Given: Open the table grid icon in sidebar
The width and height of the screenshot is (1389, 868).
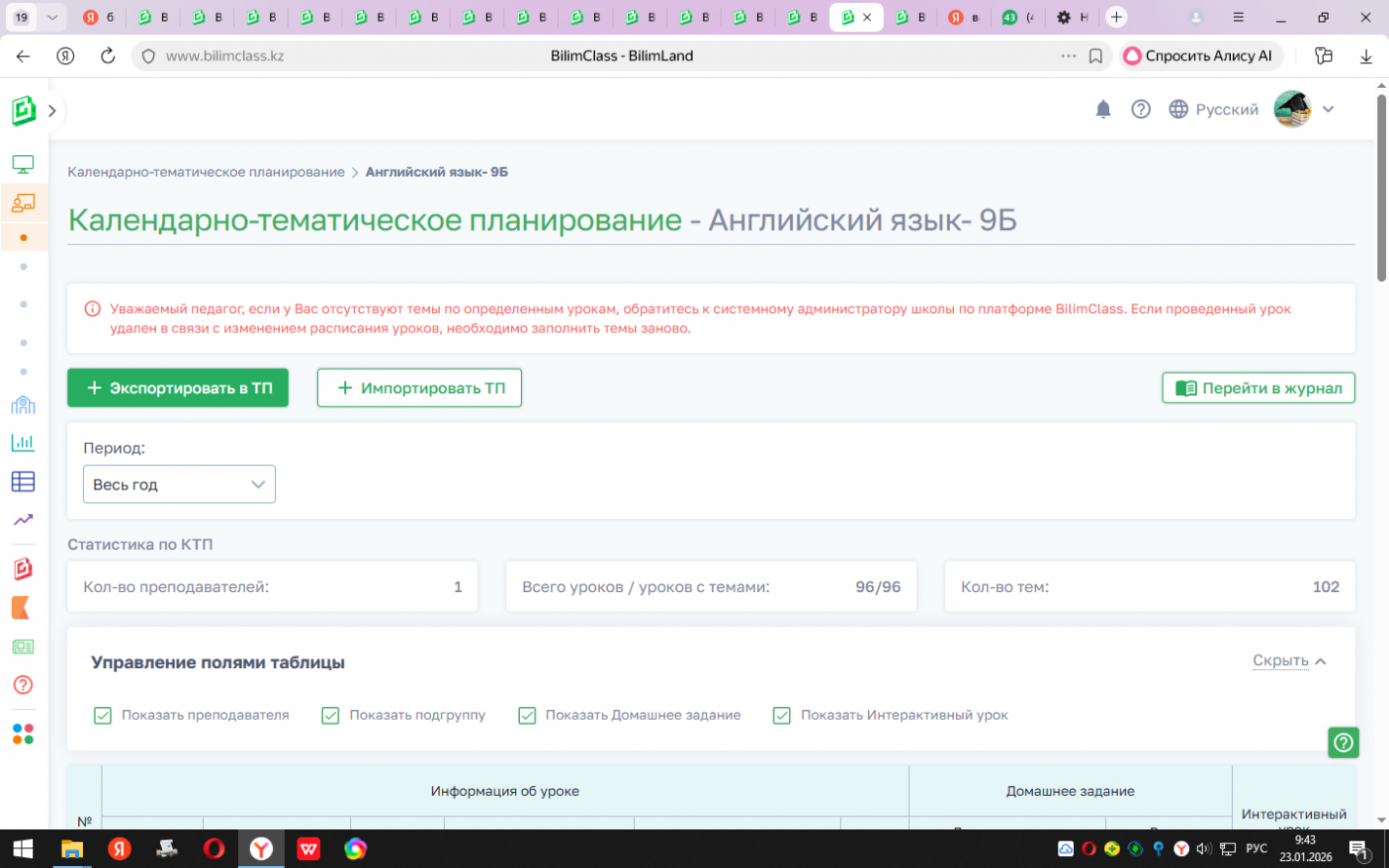Looking at the screenshot, I should coord(23,481).
